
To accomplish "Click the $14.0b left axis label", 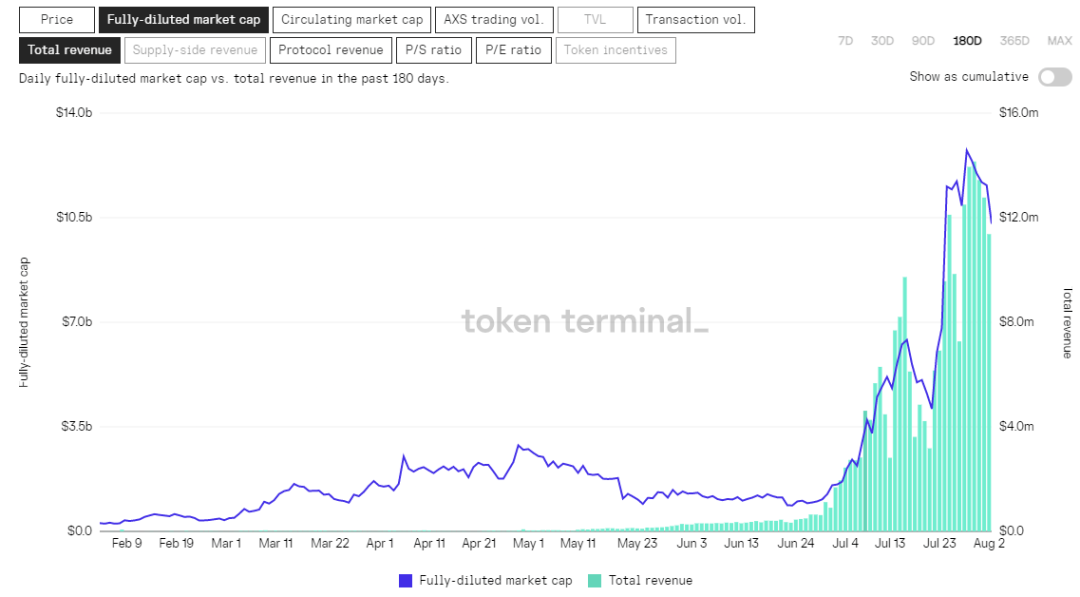I will [x=74, y=113].
